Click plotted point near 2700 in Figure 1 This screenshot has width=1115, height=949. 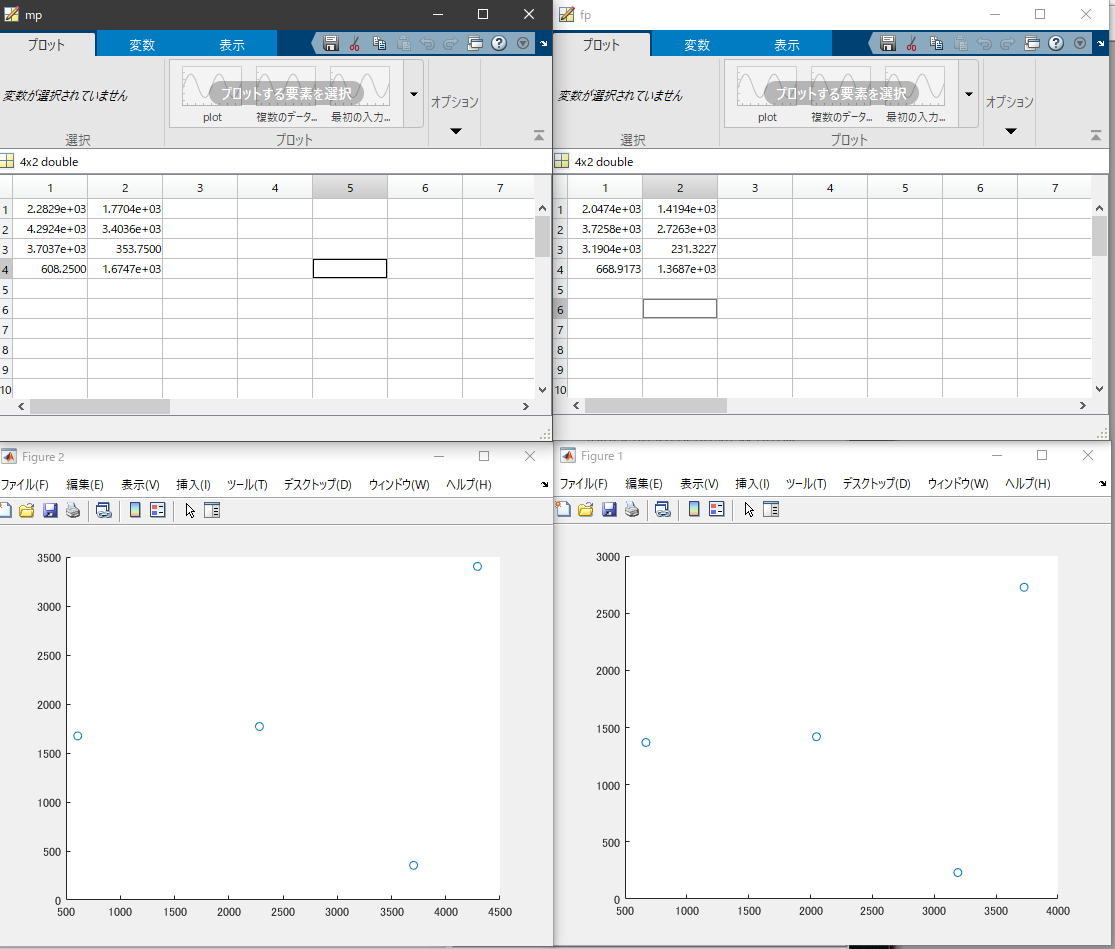click(1024, 587)
